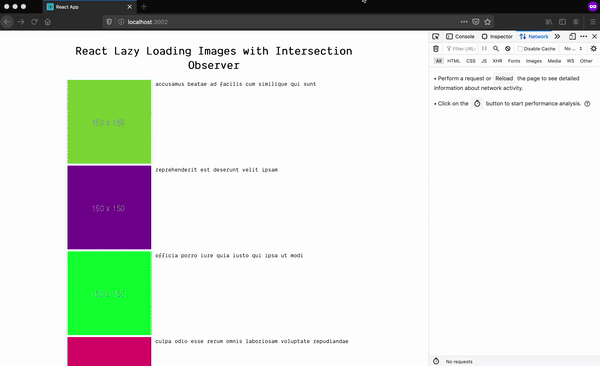This screenshot has width=600, height=366.
Task: Filter requests by Media
Action: click(x=554, y=61)
